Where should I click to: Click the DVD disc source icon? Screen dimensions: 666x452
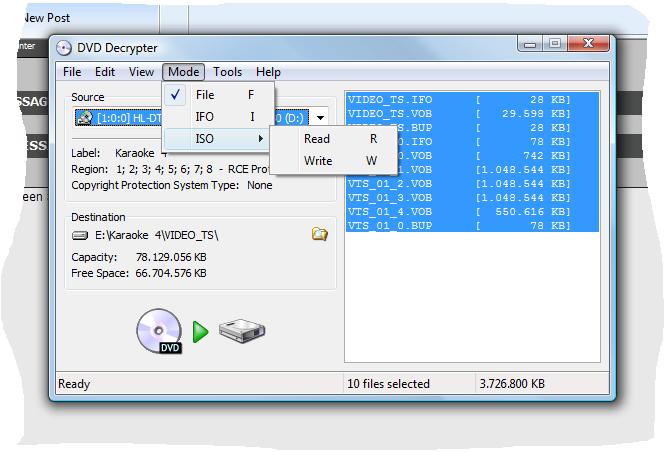pos(160,331)
